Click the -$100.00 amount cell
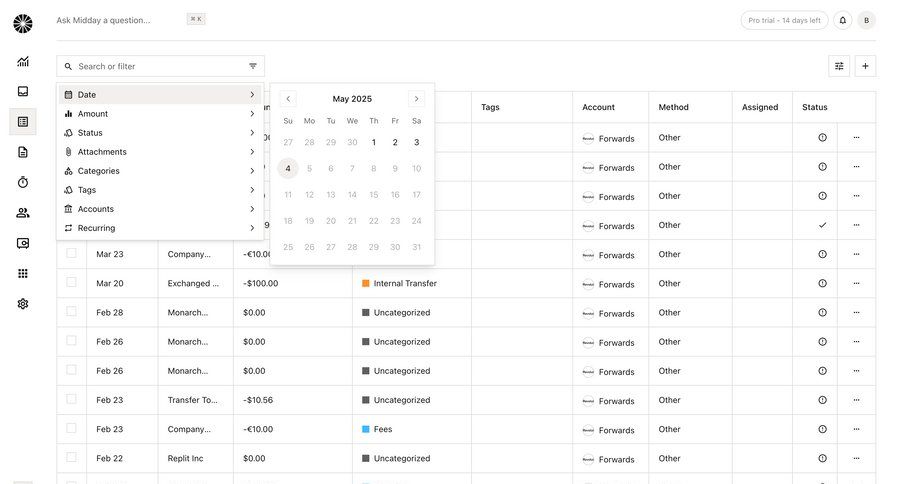Viewport: 900px width, 484px height. (261, 284)
